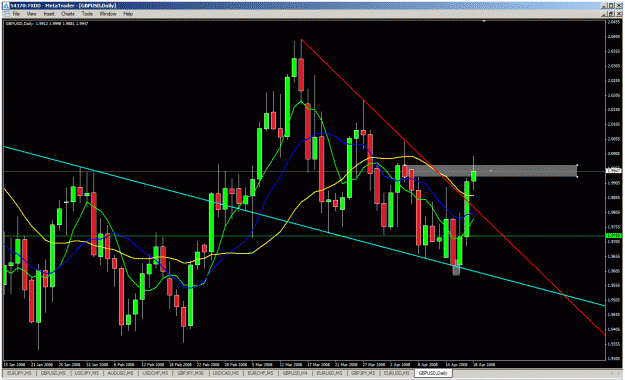Click the chart shift triangle marker at chart top
This screenshot has width=625, height=380.
(484, 21)
